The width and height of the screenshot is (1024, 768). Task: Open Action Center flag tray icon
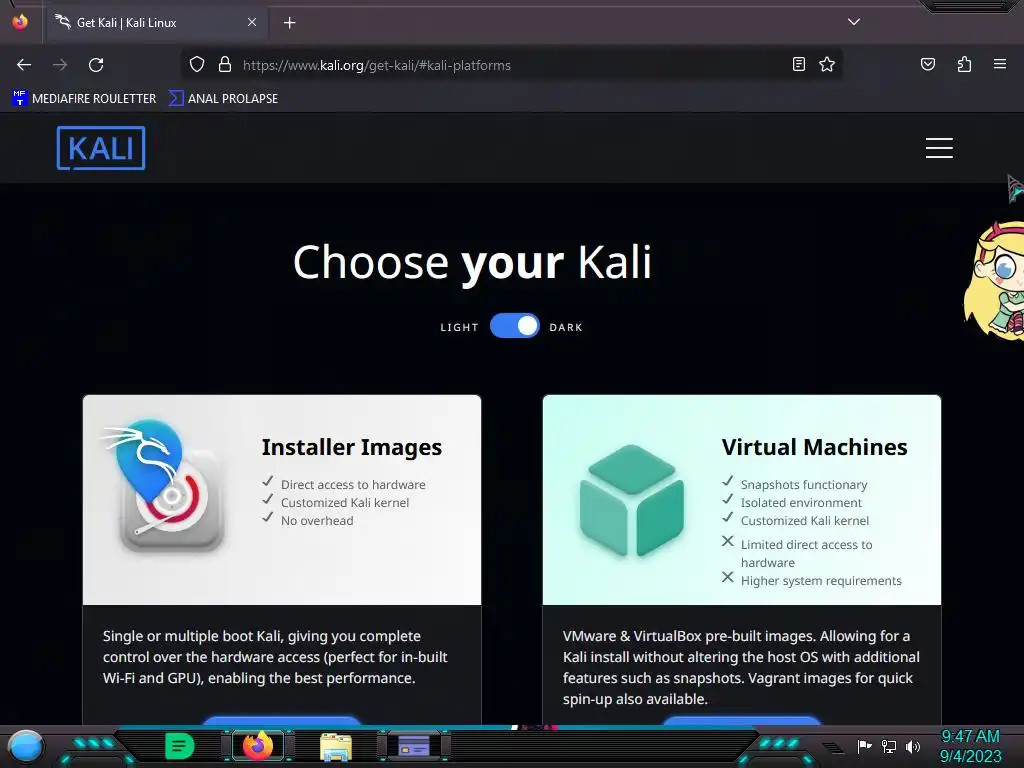click(865, 746)
